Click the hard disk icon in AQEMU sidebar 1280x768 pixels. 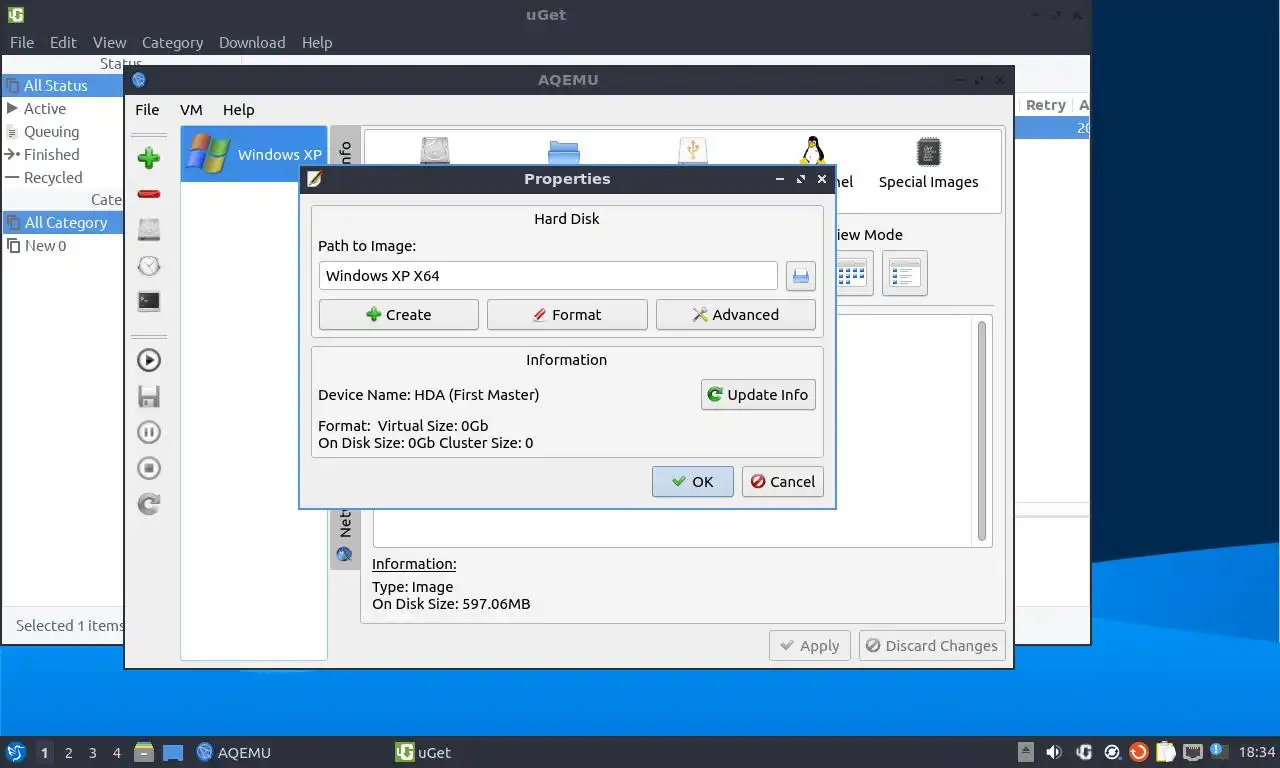[x=149, y=229]
